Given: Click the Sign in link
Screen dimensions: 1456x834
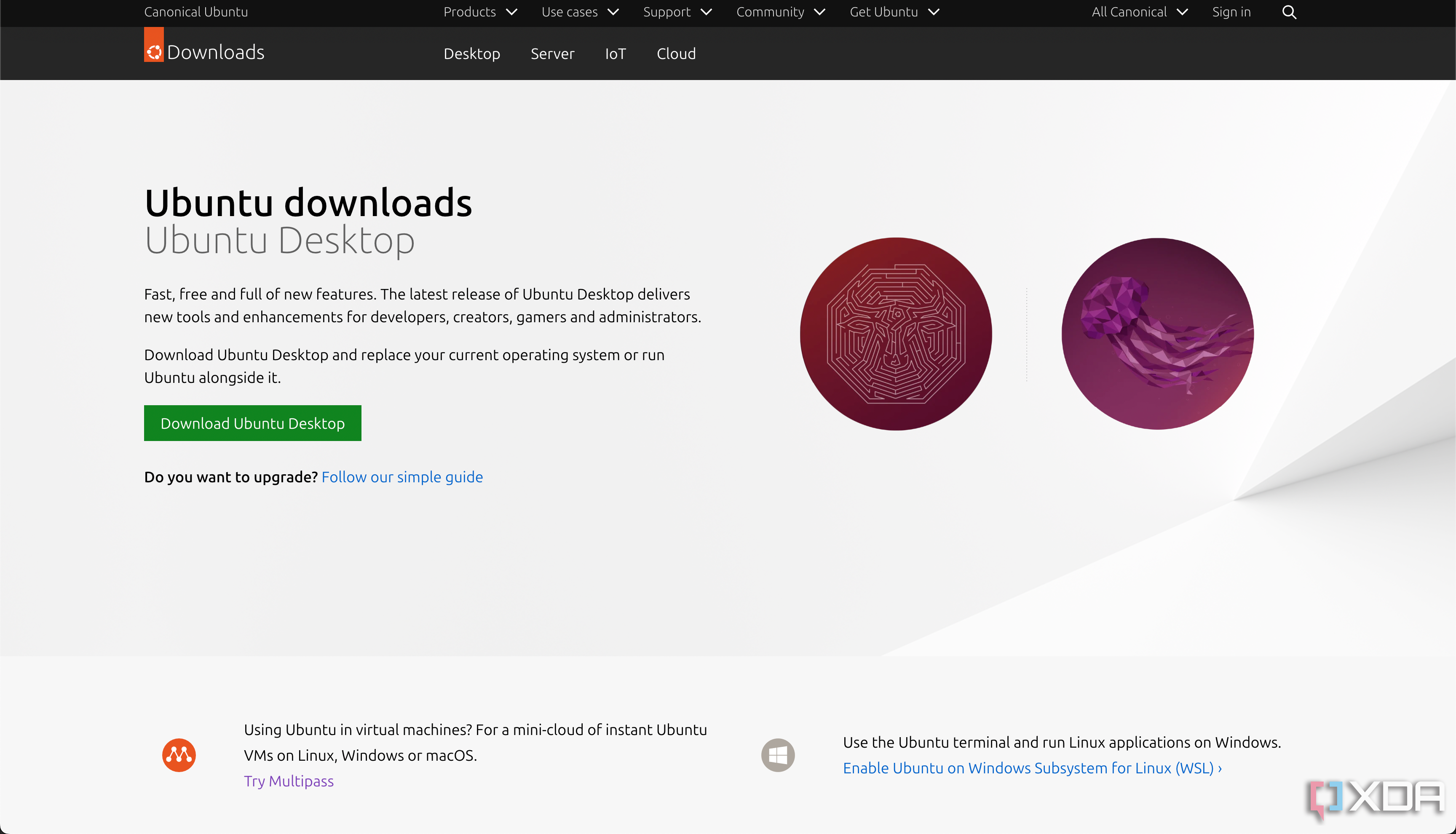Looking at the screenshot, I should (1231, 12).
